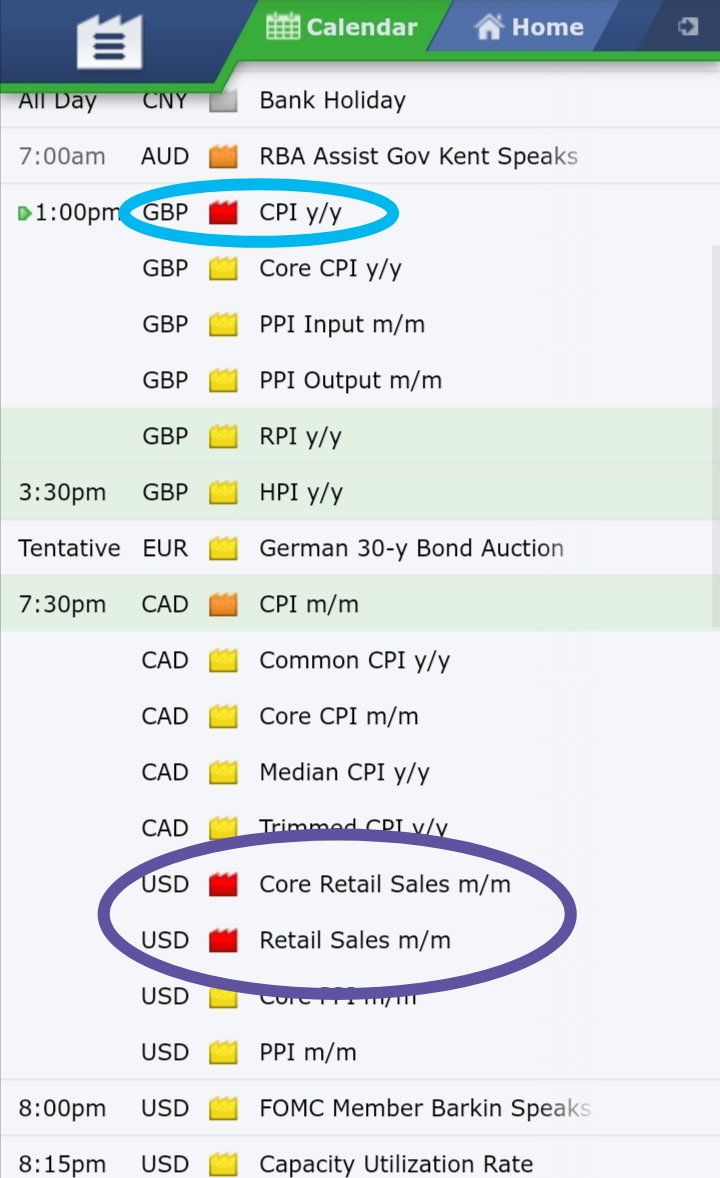Click the gray impact icon for Bank Holiday
720x1178 pixels.
point(223,101)
